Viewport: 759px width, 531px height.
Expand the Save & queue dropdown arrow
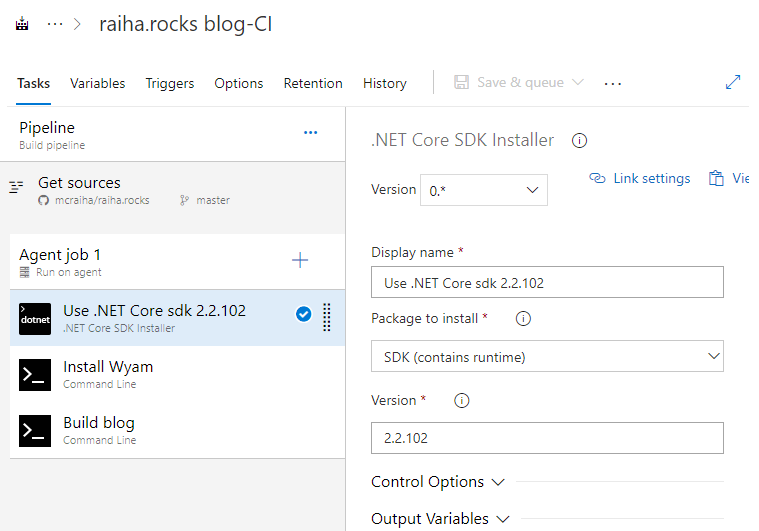577,82
